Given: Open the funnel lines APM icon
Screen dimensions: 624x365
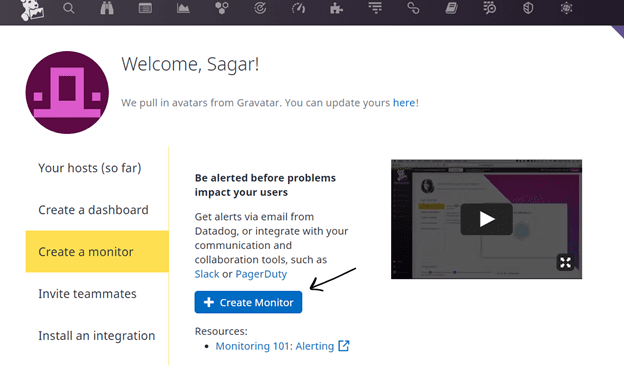Looking at the screenshot, I should coord(375,8).
